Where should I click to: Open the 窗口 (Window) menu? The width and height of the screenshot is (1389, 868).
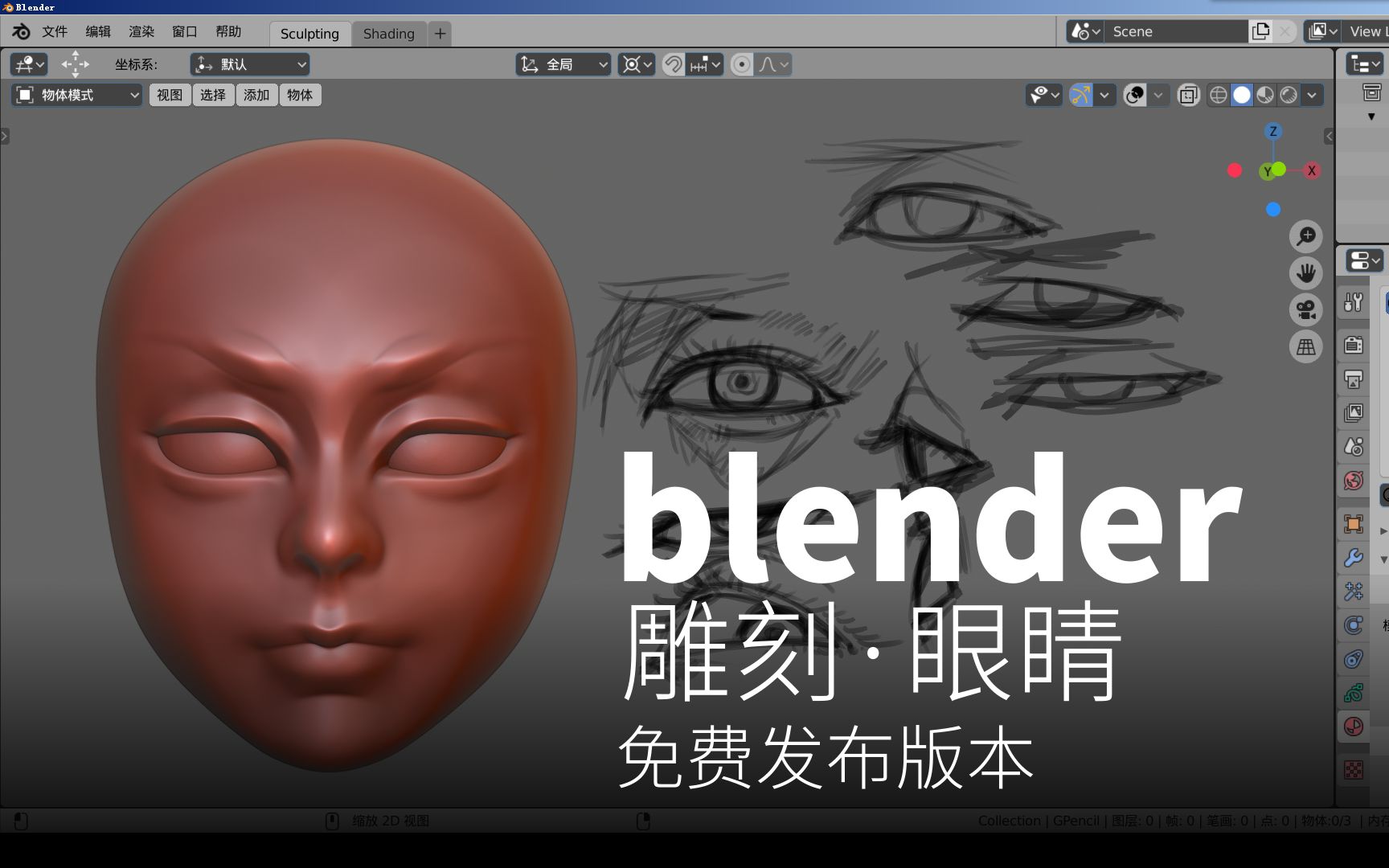coord(185,31)
